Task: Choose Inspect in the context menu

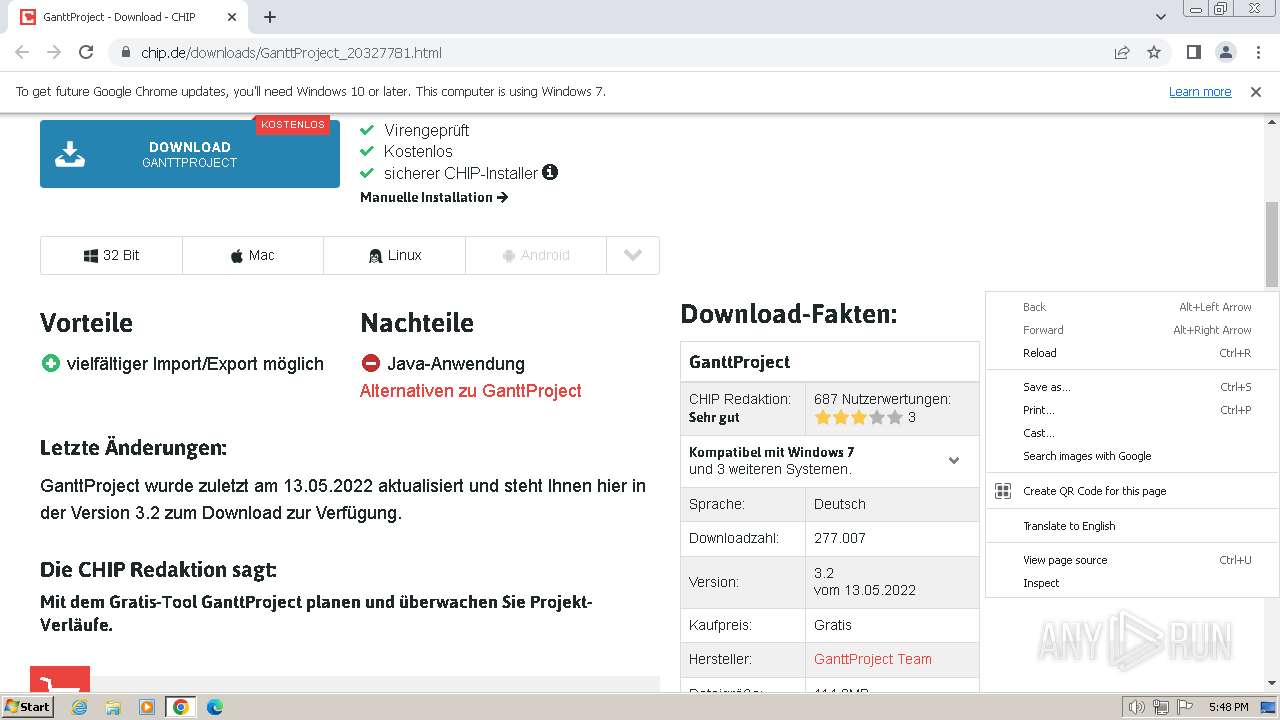Action: pos(1132,583)
